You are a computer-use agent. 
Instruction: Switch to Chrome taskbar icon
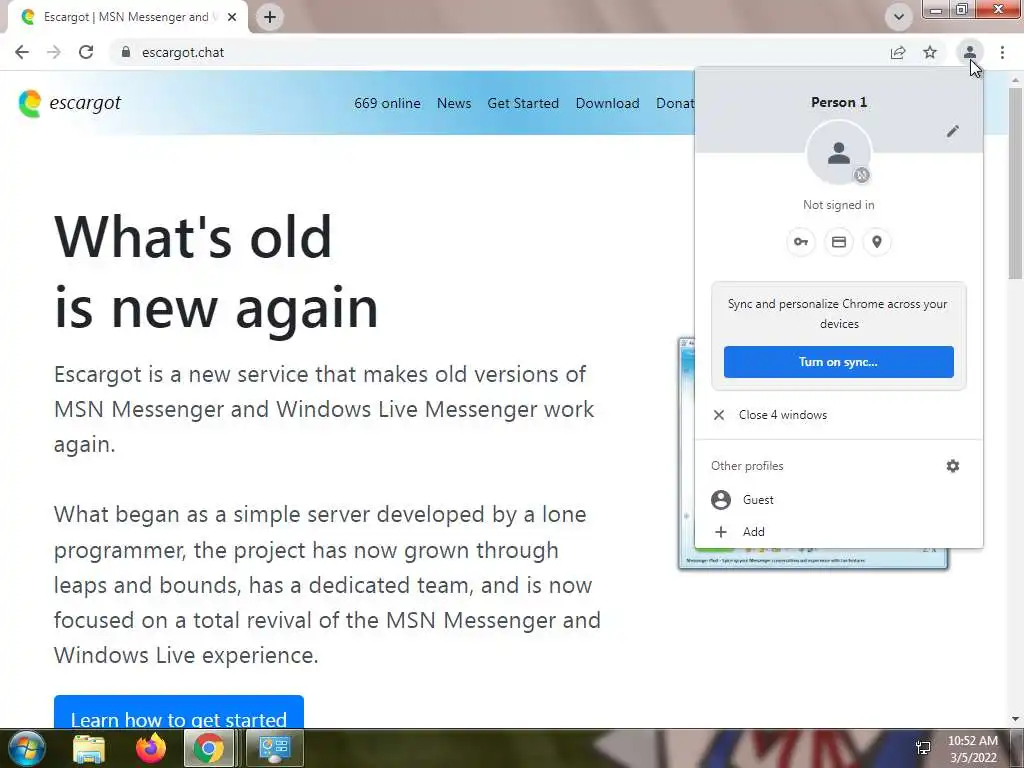click(x=209, y=748)
